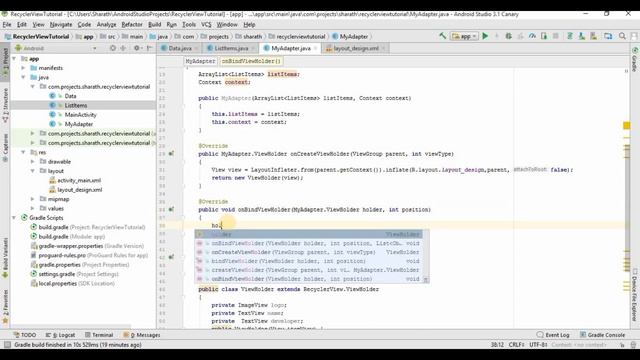Click the proguard-rules.pro file icon
This screenshot has height=360, width=640.
tap(34, 255)
